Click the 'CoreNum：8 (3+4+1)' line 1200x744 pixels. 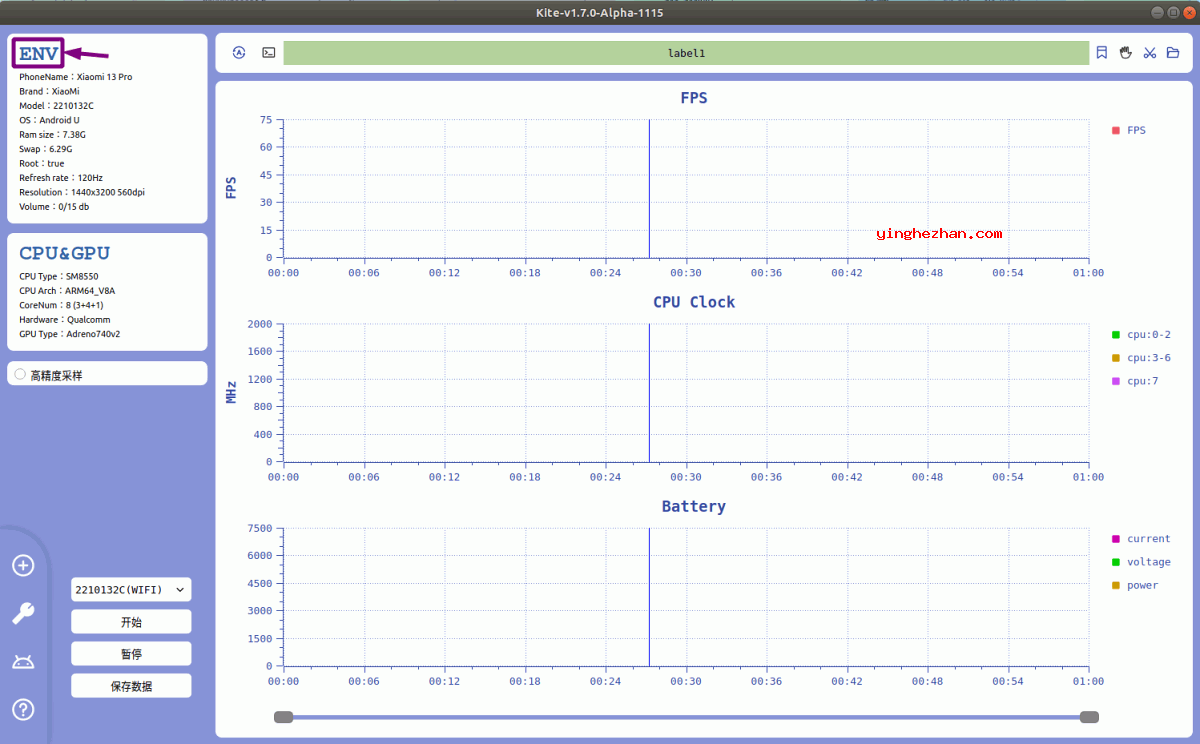click(x=61, y=305)
